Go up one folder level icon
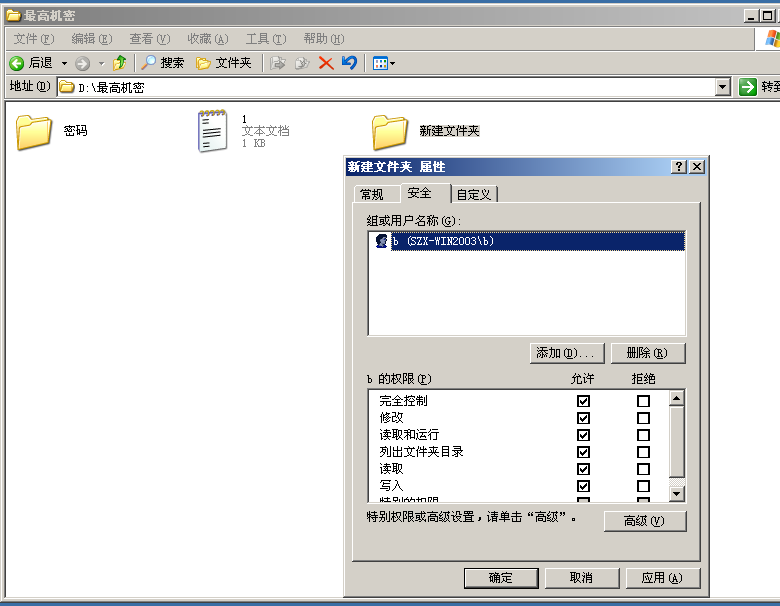The height and width of the screenshot is (606, 780). (119, 63)
